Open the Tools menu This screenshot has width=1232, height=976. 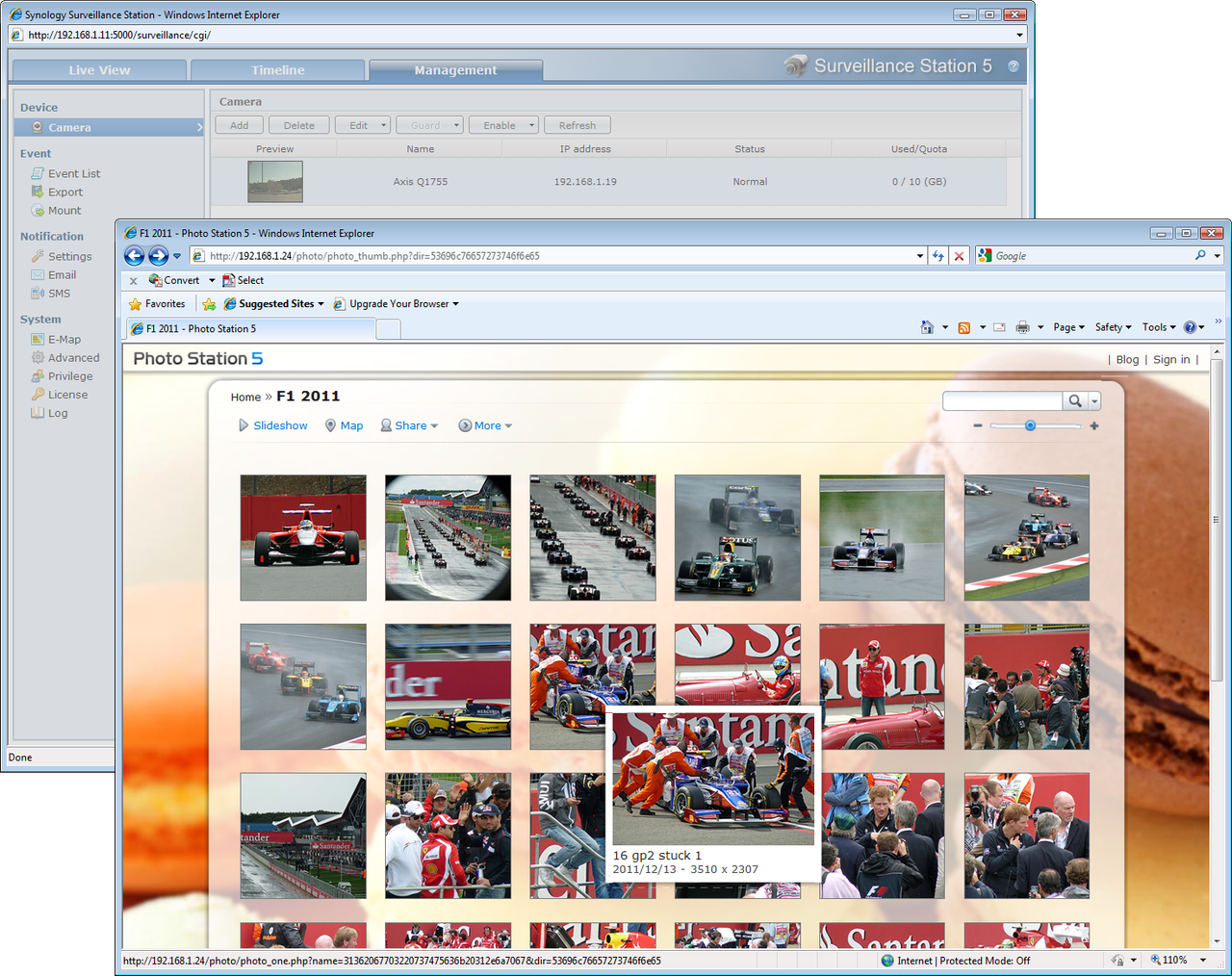1159,327
